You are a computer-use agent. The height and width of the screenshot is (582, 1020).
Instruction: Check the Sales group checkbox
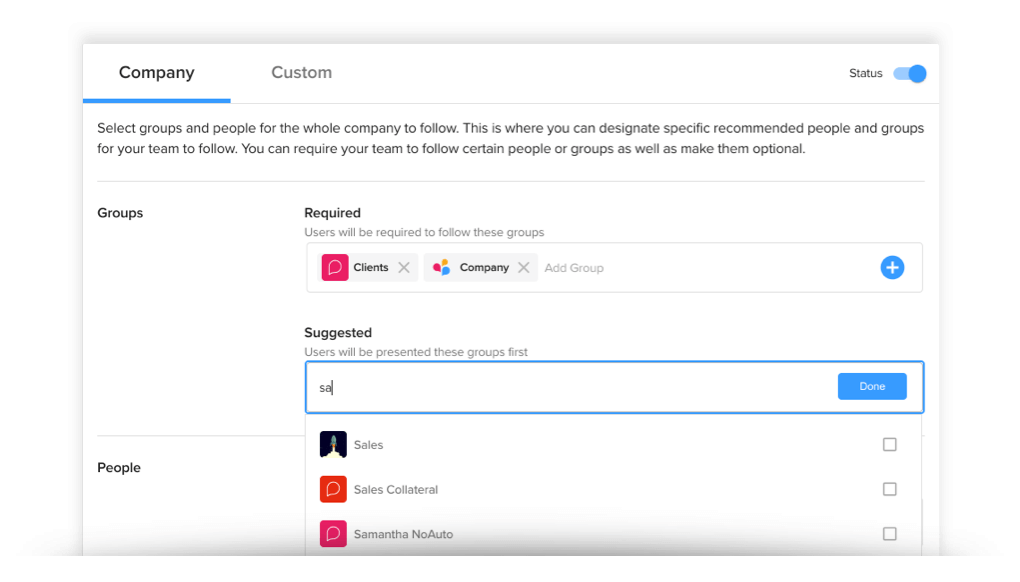(889, 445)
